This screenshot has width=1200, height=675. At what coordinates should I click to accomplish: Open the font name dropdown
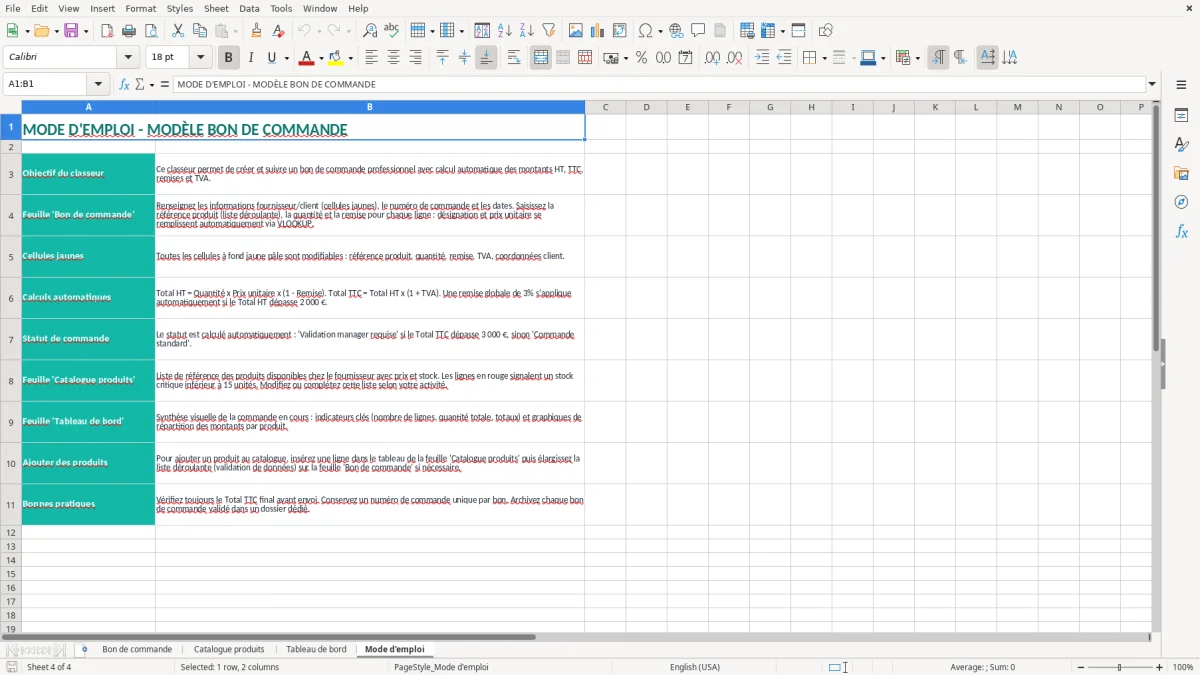coord(128,58)
